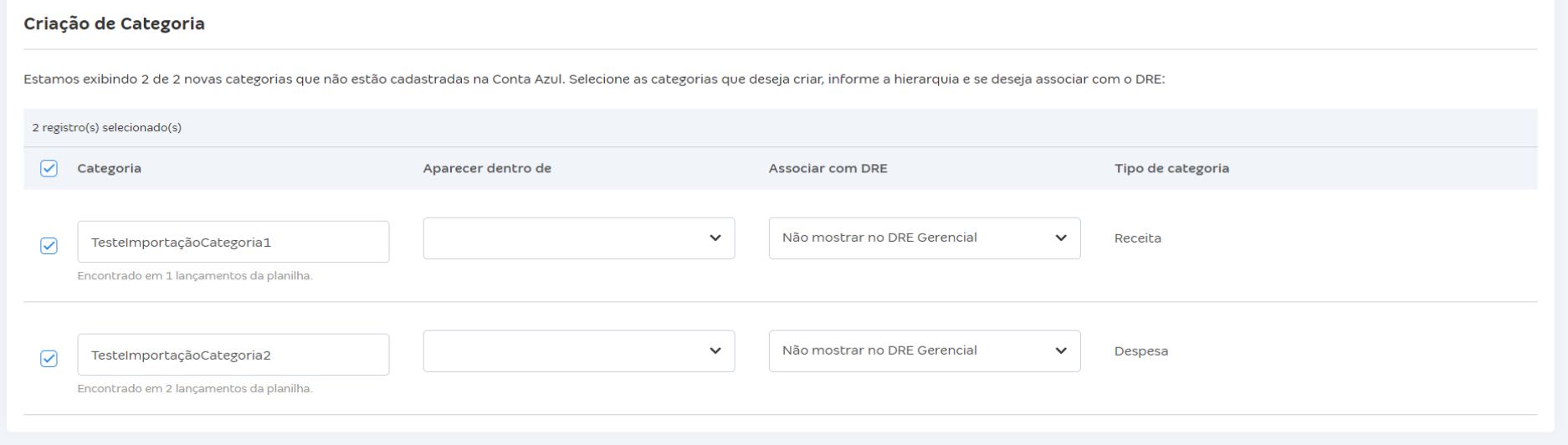
Task: Click the 'Criação de Categoria' heading
Action: [x=114, y=23]
